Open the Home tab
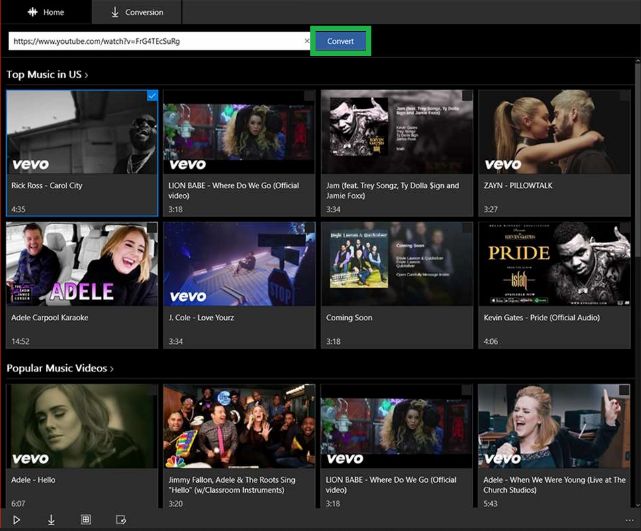 [46, 12]
